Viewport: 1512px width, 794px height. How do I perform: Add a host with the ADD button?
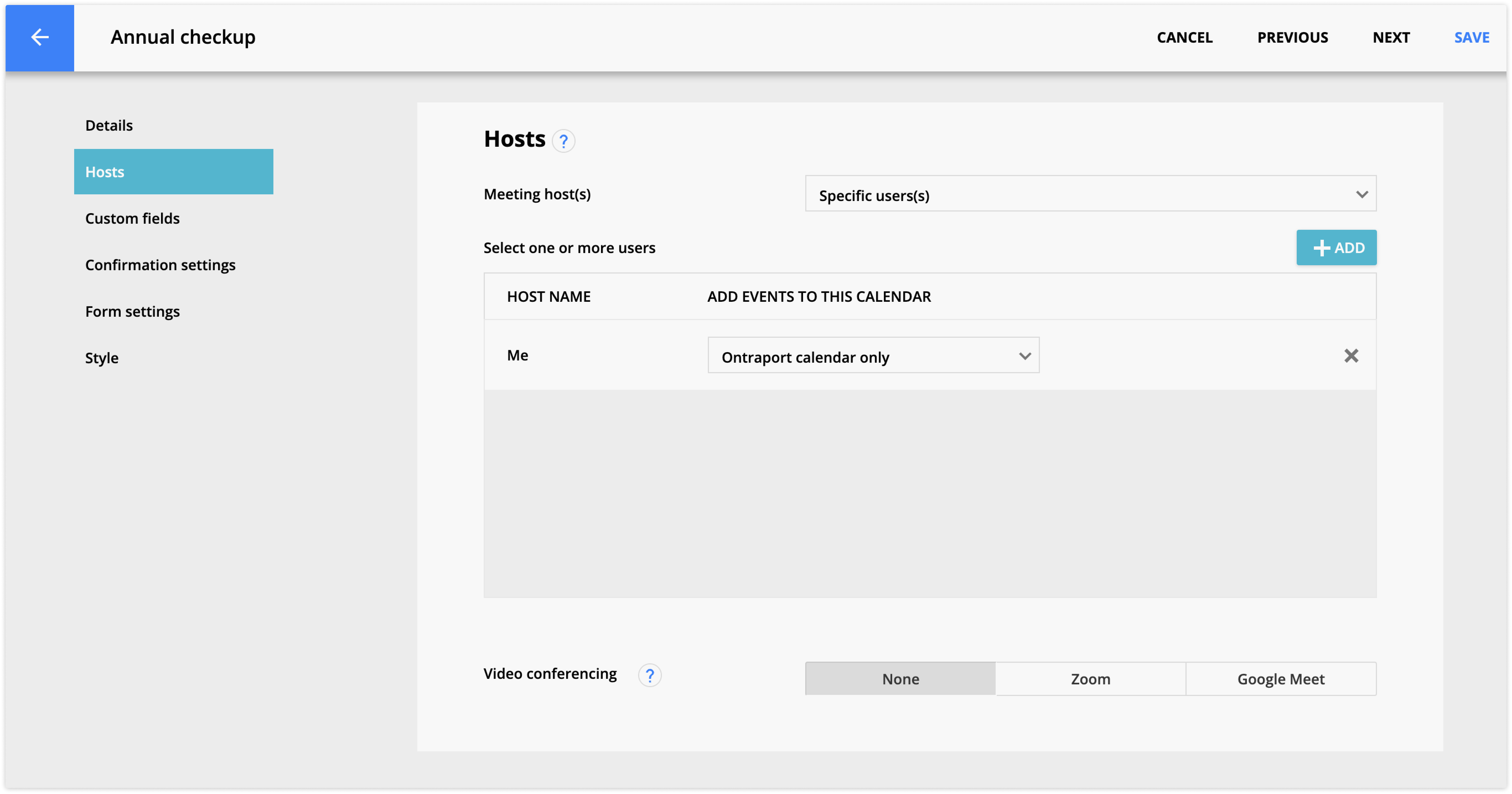click(1336, 247)
